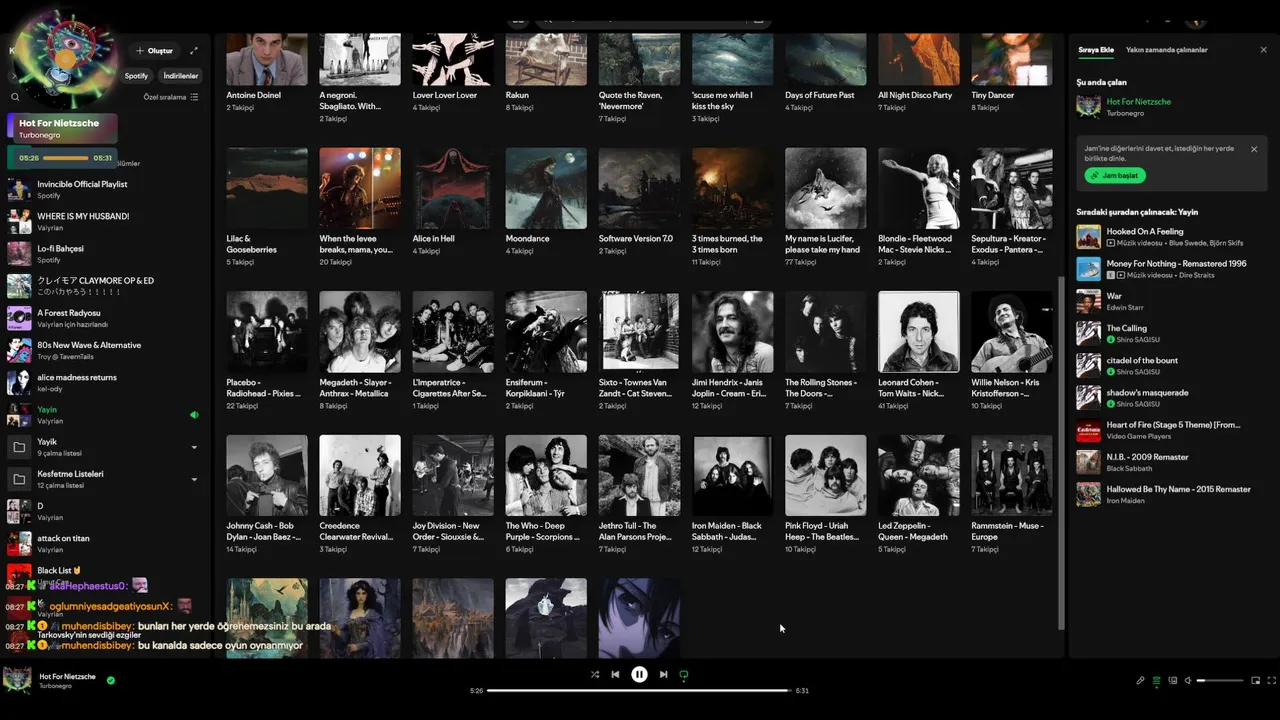Open the Moondance playlist cover
Image resolution: width=1280 pixels, height=720 pixels.
tap(546, 188)
